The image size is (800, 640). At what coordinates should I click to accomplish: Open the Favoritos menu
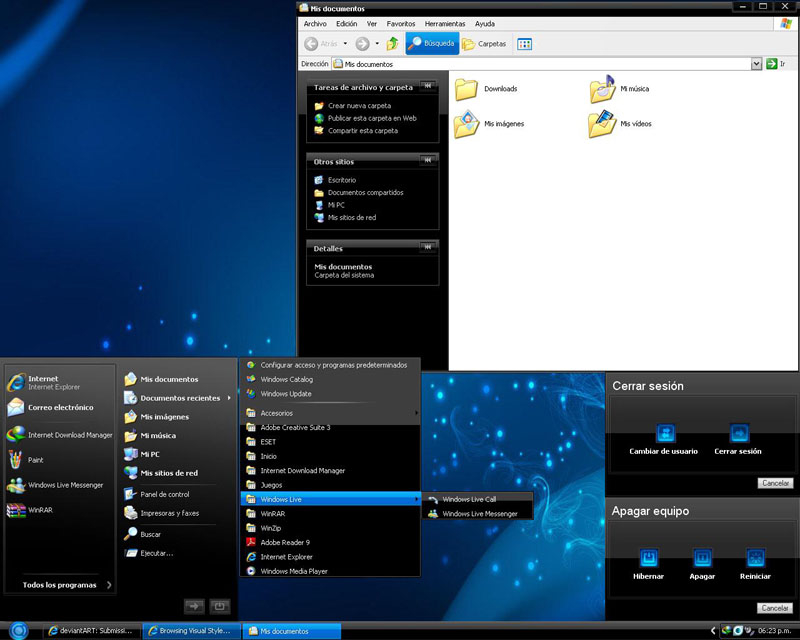(401, 24)
